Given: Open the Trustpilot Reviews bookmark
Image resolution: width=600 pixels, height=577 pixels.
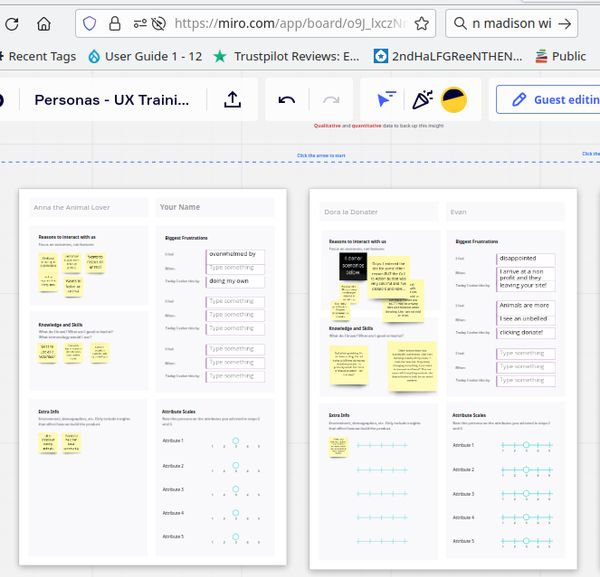Looking at the screenshot, I should [287, 57].
